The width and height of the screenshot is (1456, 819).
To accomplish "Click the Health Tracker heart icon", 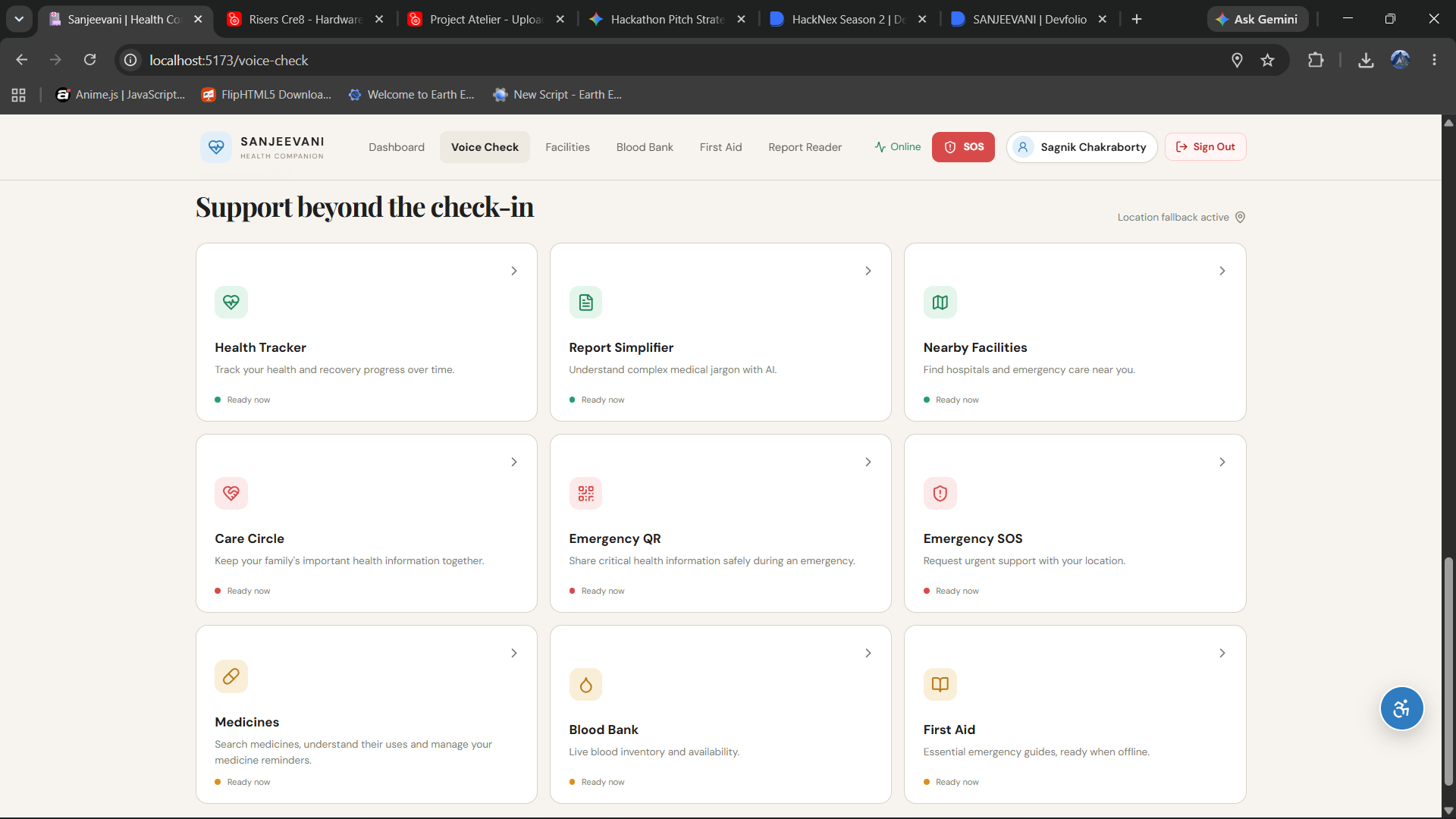I will (231, 303).
